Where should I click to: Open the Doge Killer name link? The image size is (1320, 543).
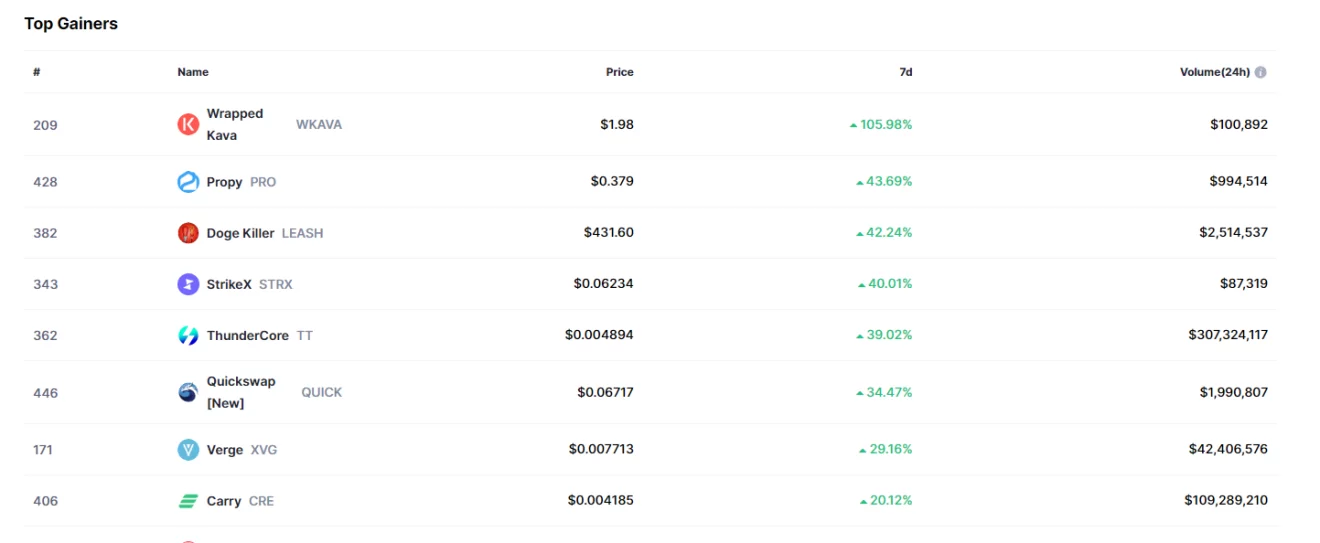pyautogui.click(x=240, y=233)
